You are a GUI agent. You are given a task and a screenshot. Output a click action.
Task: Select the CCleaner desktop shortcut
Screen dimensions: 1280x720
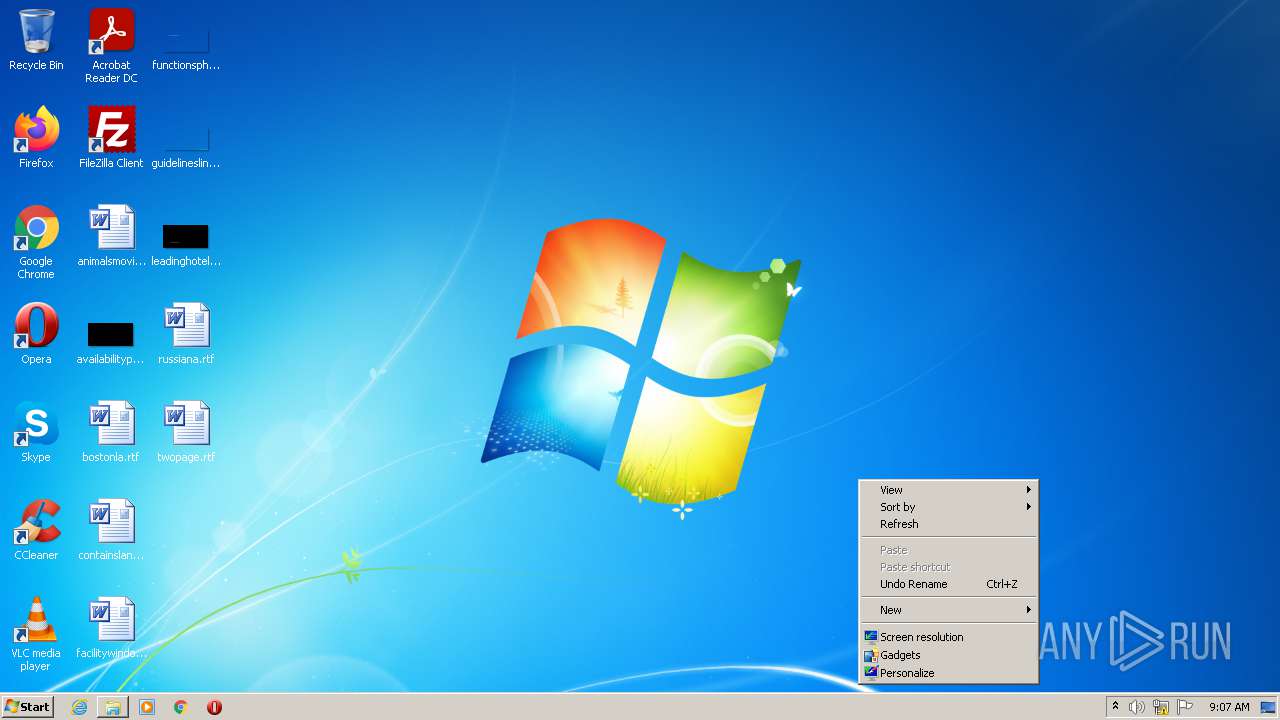36,530
